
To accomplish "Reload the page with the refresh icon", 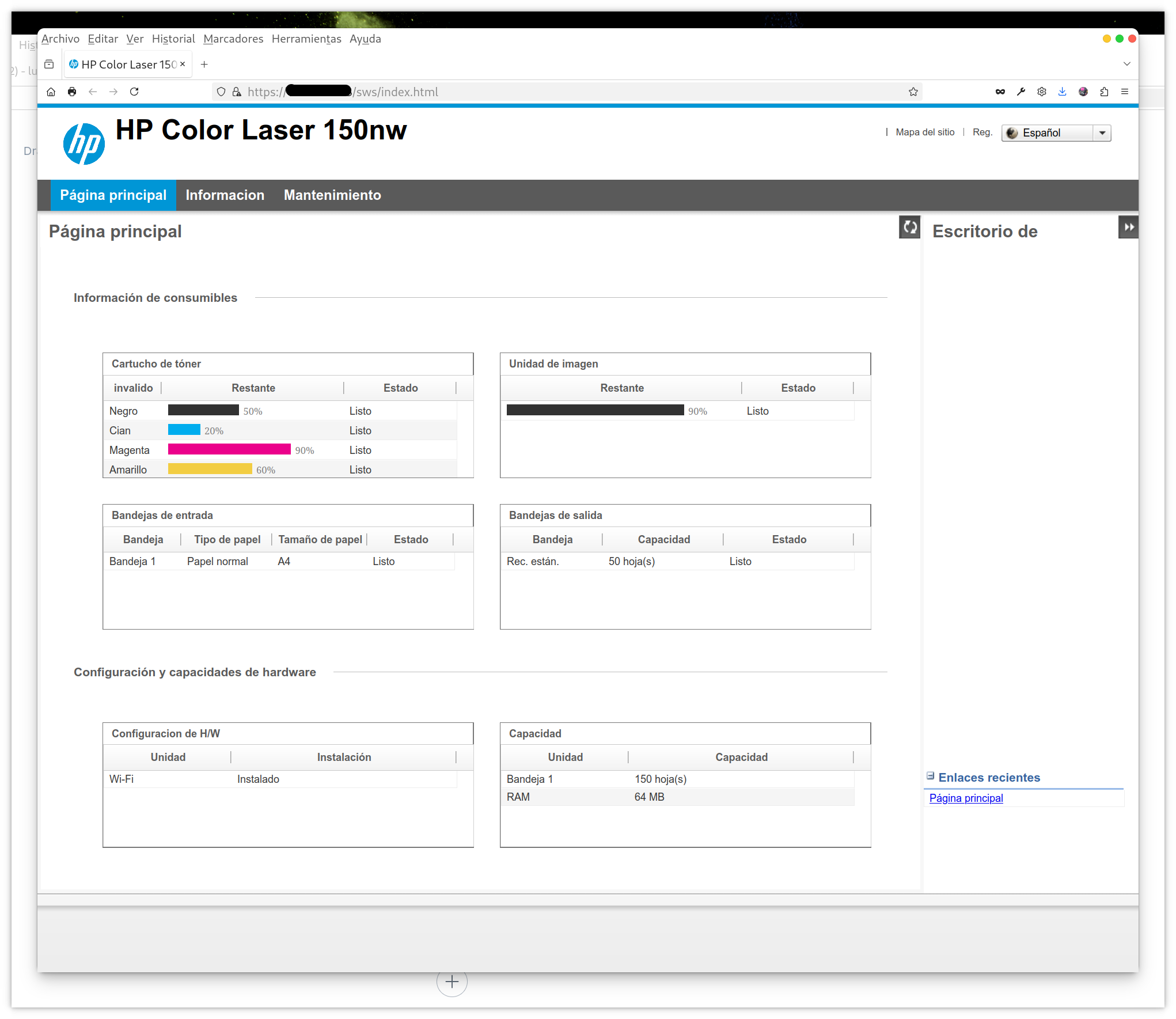I will [x=134, y=92].
